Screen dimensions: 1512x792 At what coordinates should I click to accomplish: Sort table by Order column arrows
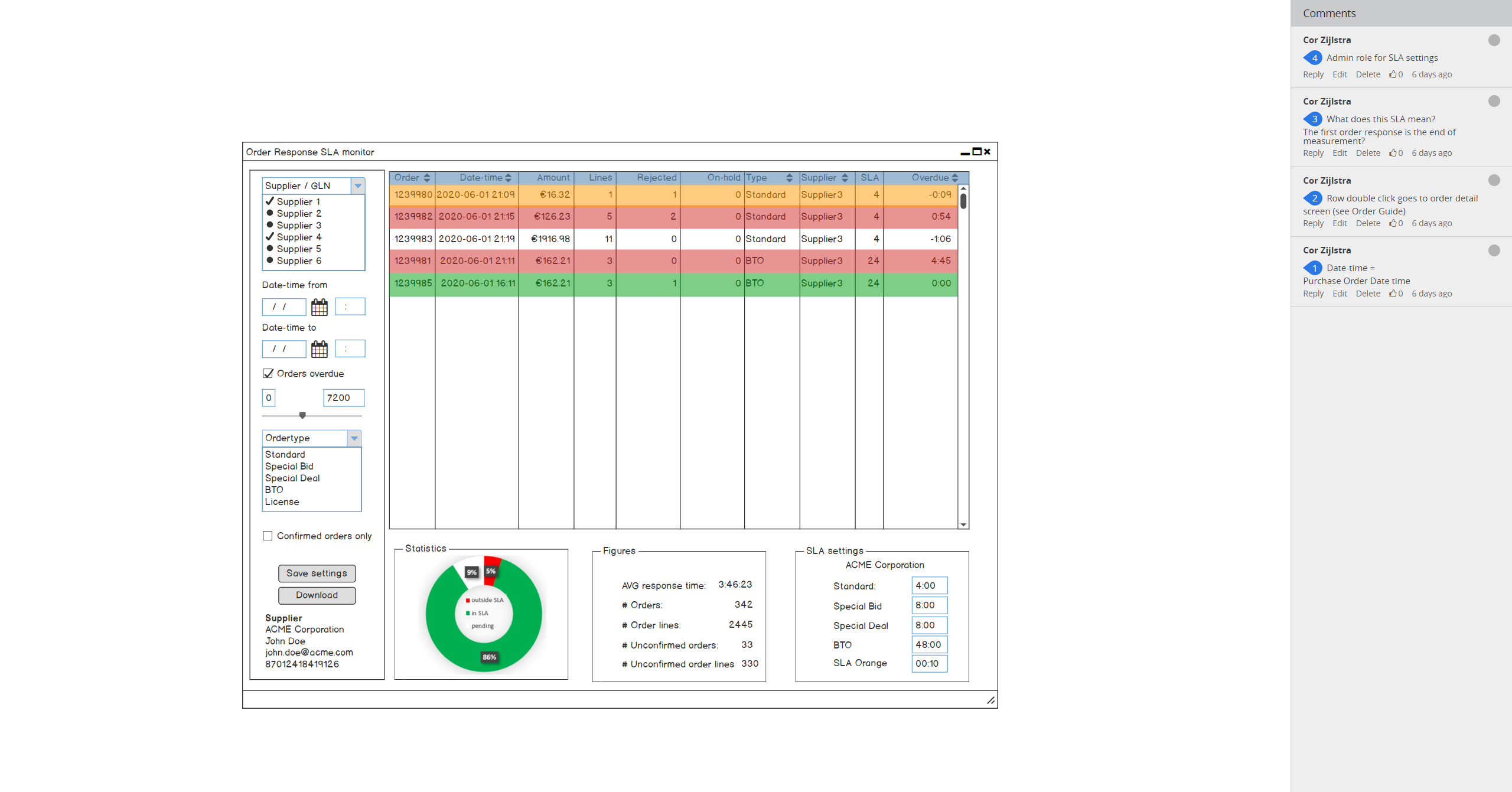click(427, 178)
